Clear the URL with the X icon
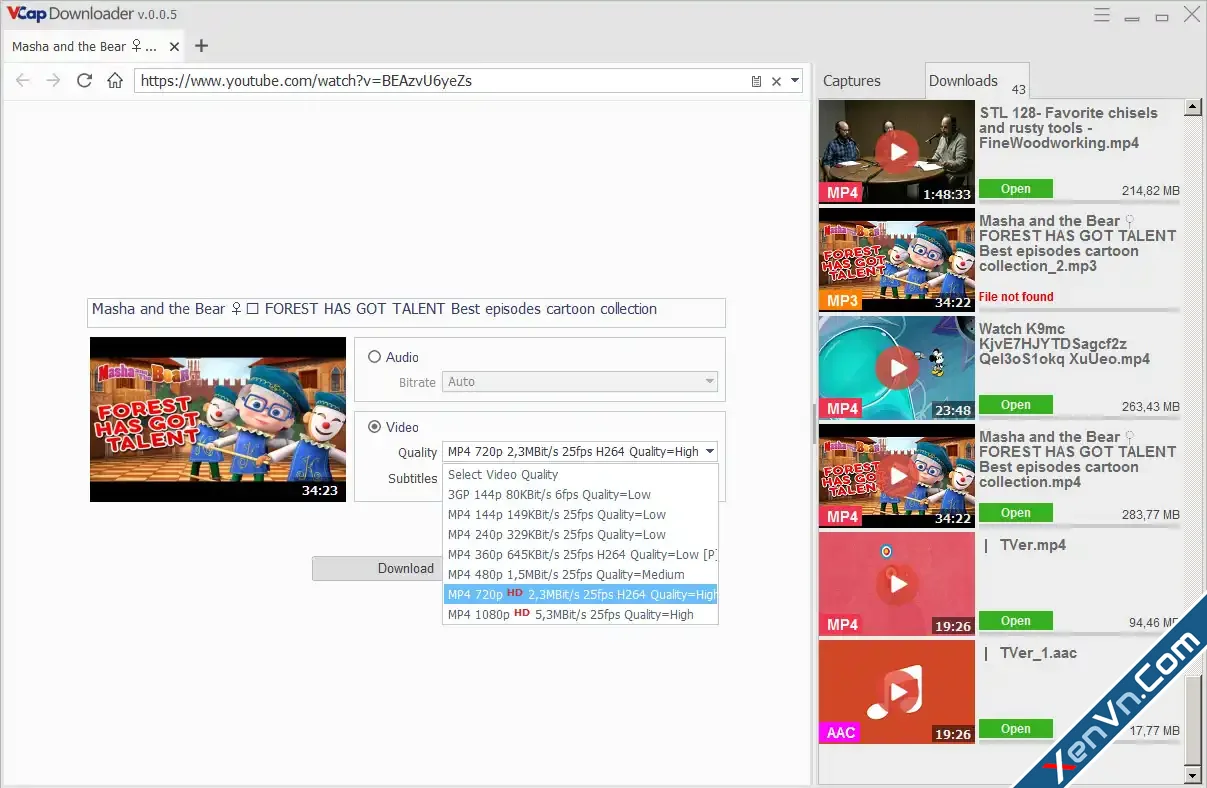Screen dimensions: 1207x788 tap(776, 81)
